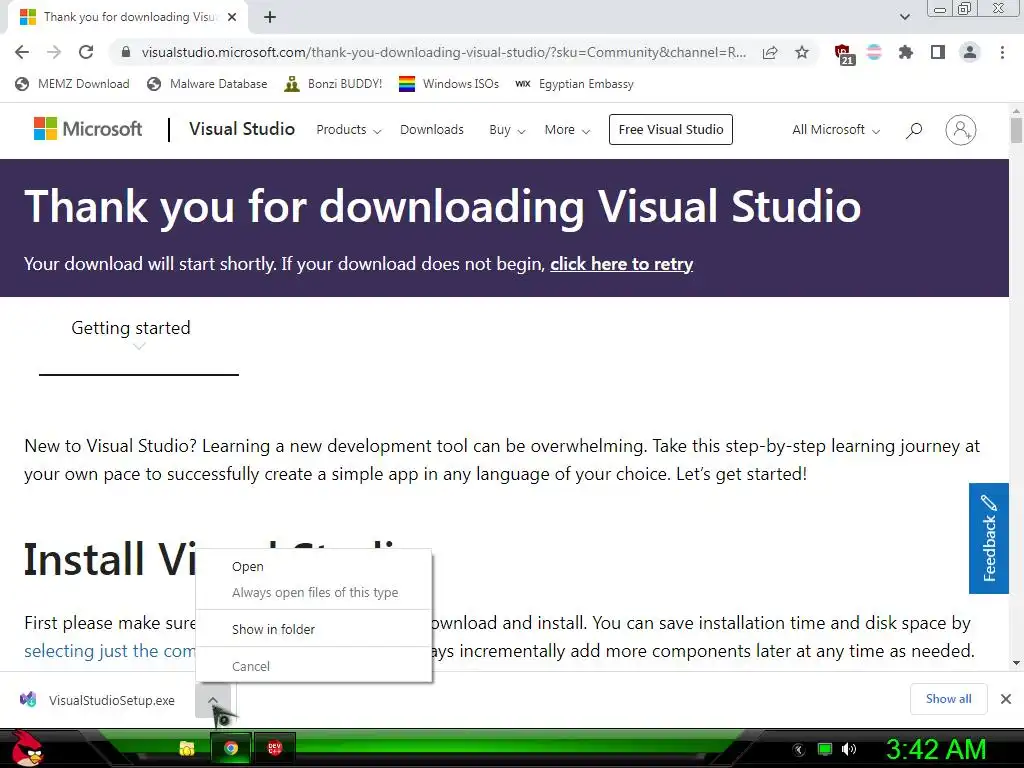Open the Angry Birds start button

26,748
